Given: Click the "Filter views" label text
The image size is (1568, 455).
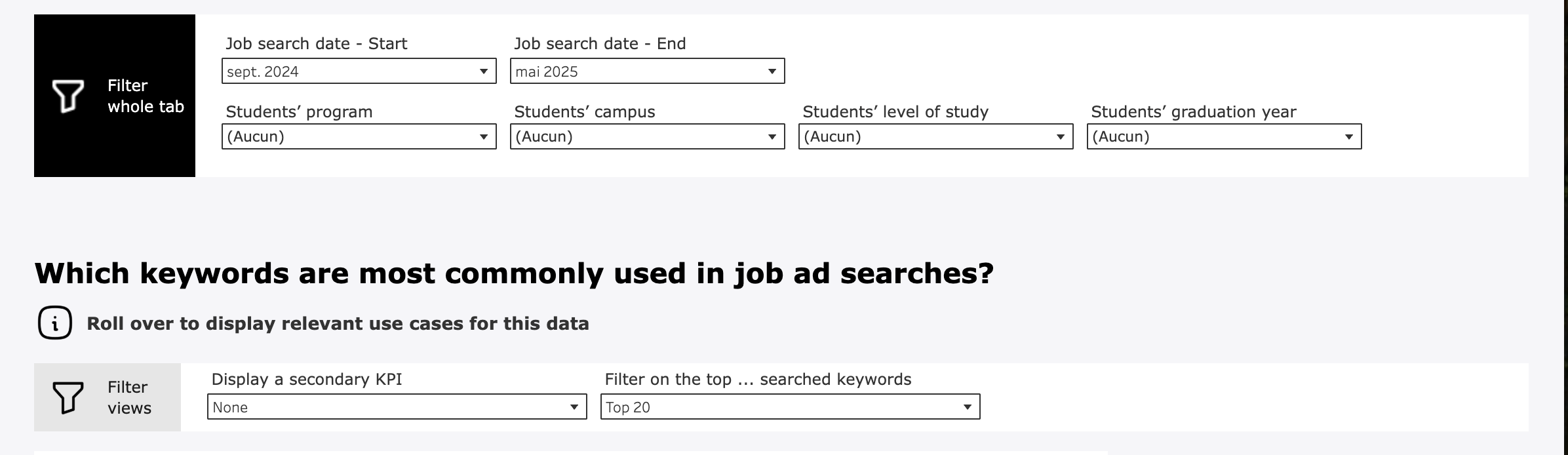Looking at the screenshot, I should [x=129, y=397].
